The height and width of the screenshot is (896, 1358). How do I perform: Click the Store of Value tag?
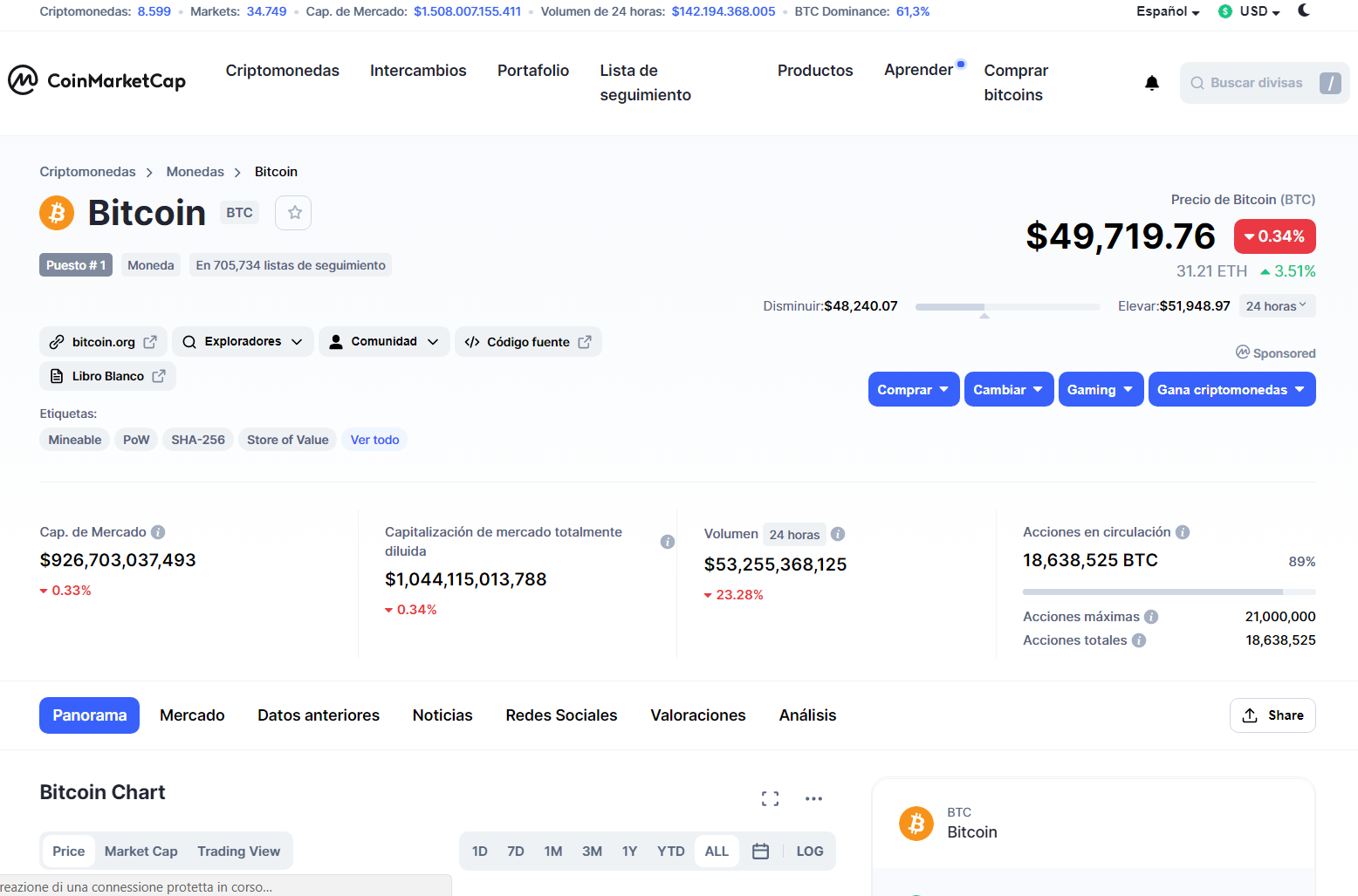288,440
